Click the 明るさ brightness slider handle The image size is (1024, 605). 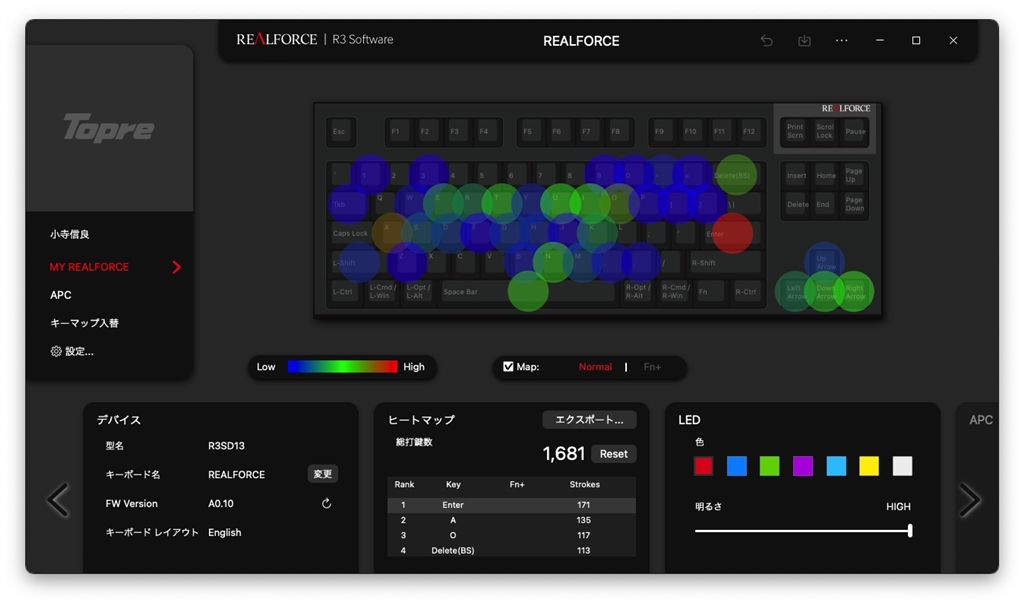pyautogui.click(x=910, y=531)
